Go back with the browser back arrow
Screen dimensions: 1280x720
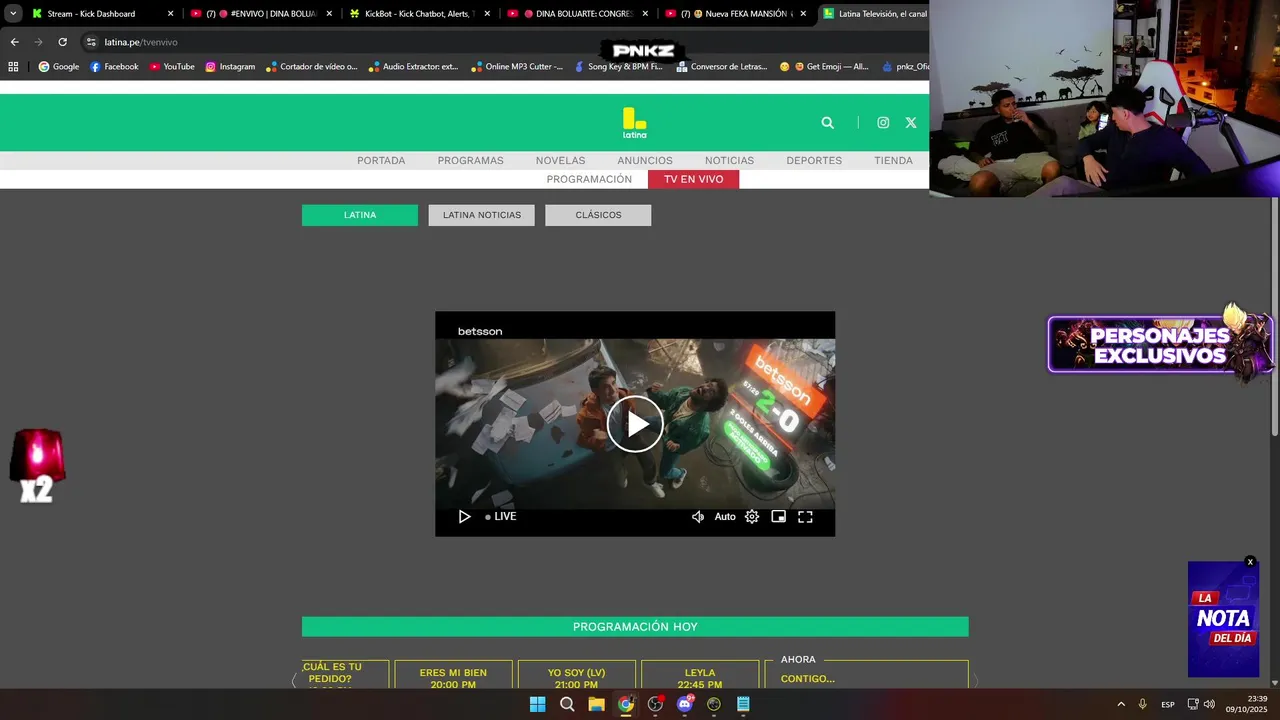[x=14, y=42]
